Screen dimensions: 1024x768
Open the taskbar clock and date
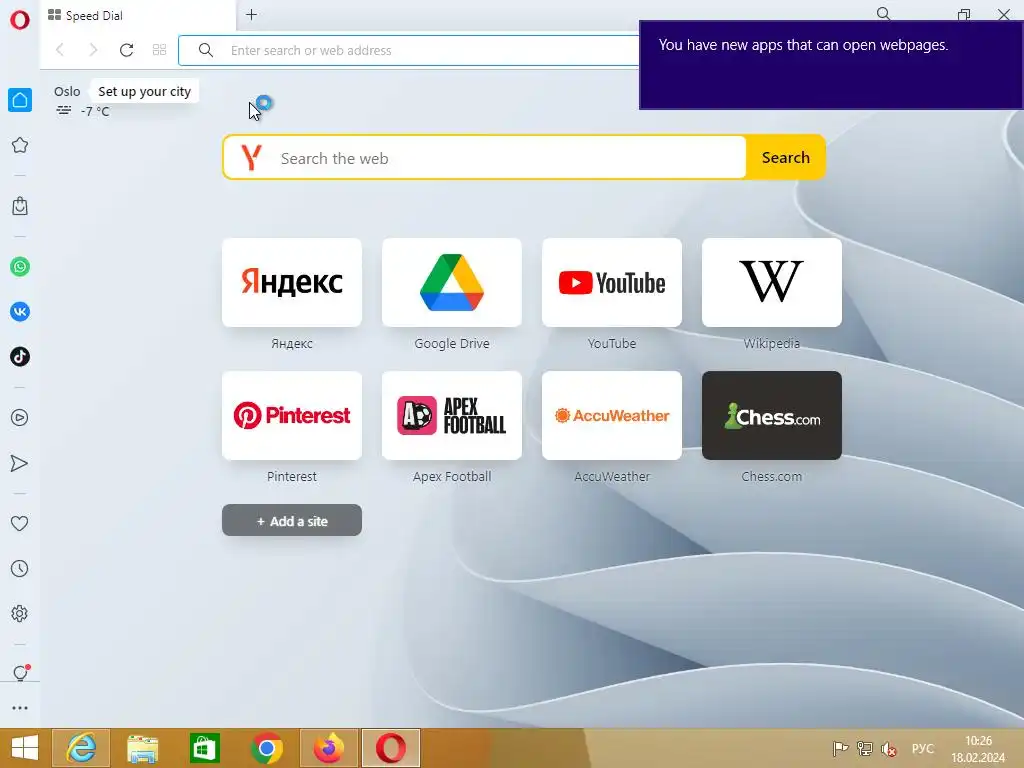coord(978,749)
